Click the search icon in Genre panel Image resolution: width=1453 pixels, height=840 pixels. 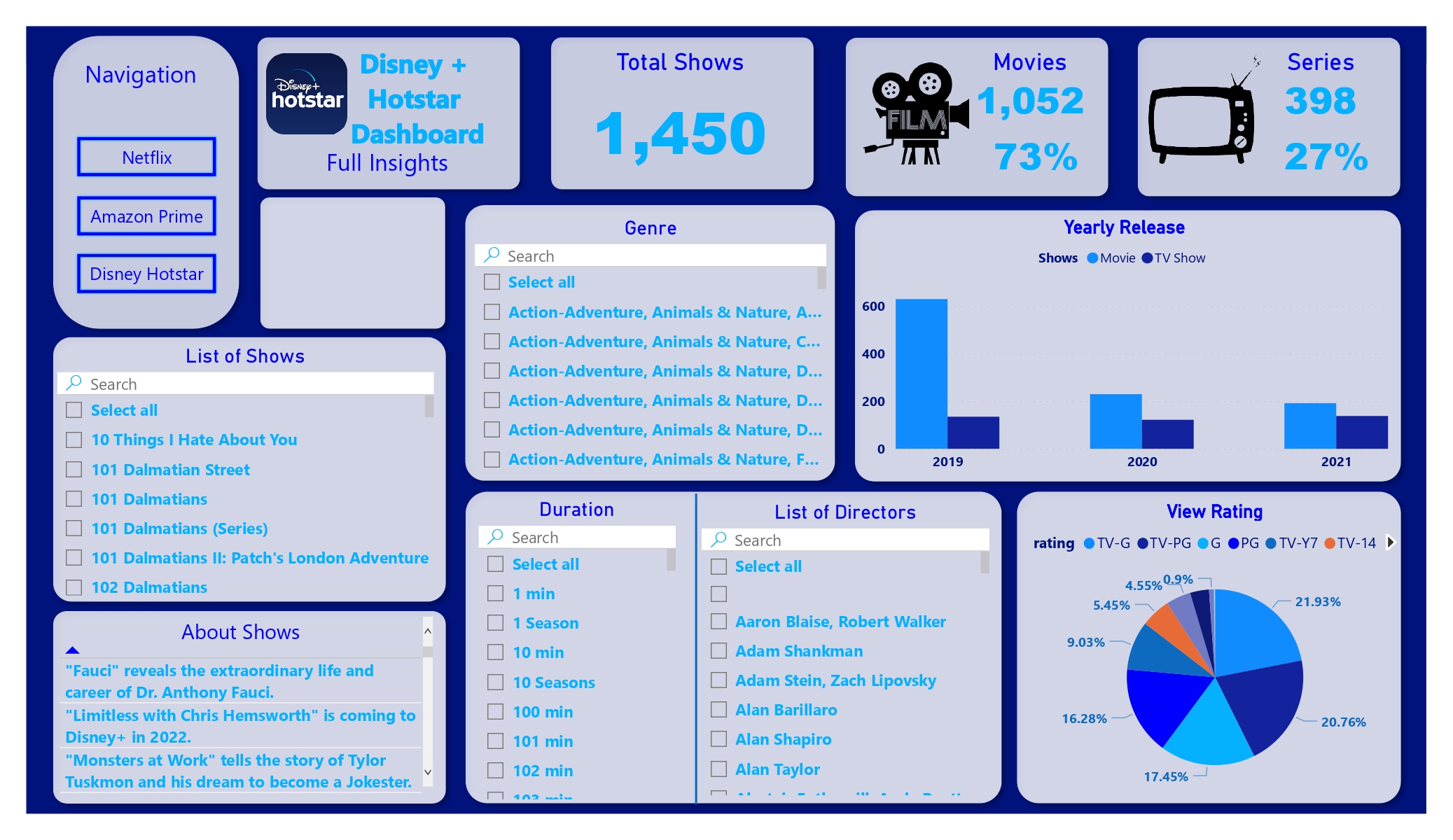[491, 256]
